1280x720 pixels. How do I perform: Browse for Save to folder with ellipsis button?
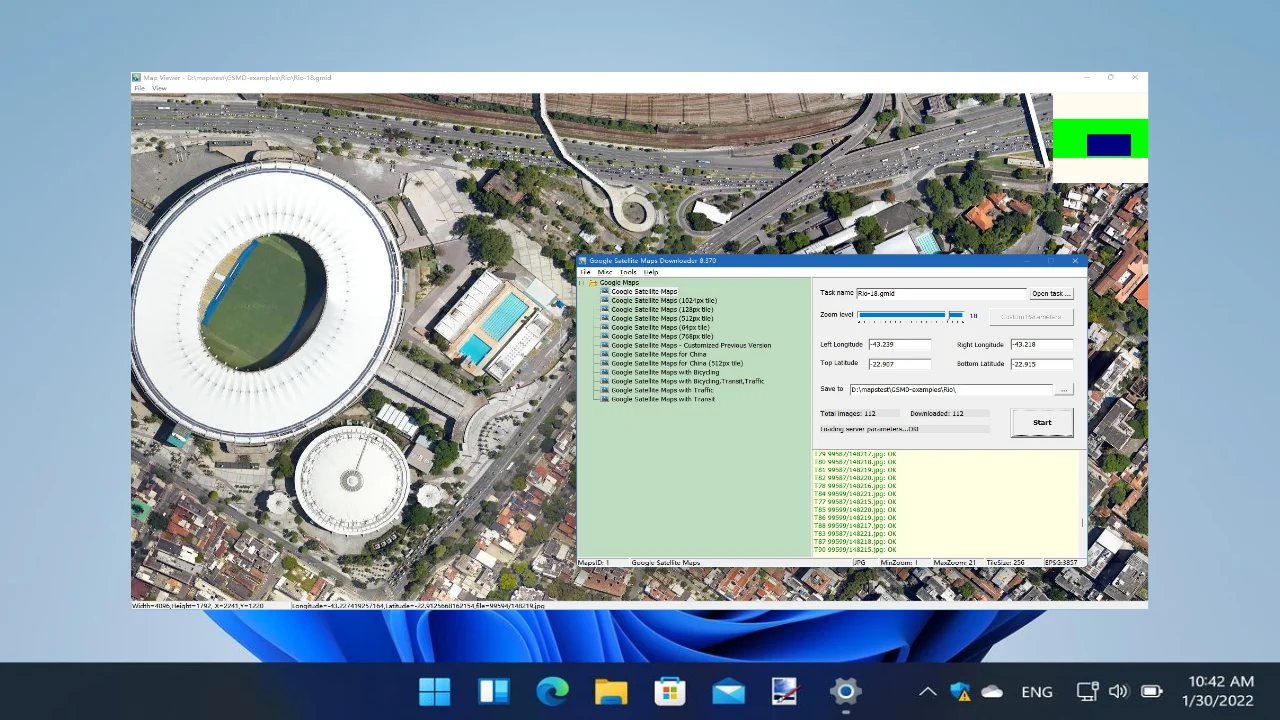[x=1064, y=390]
